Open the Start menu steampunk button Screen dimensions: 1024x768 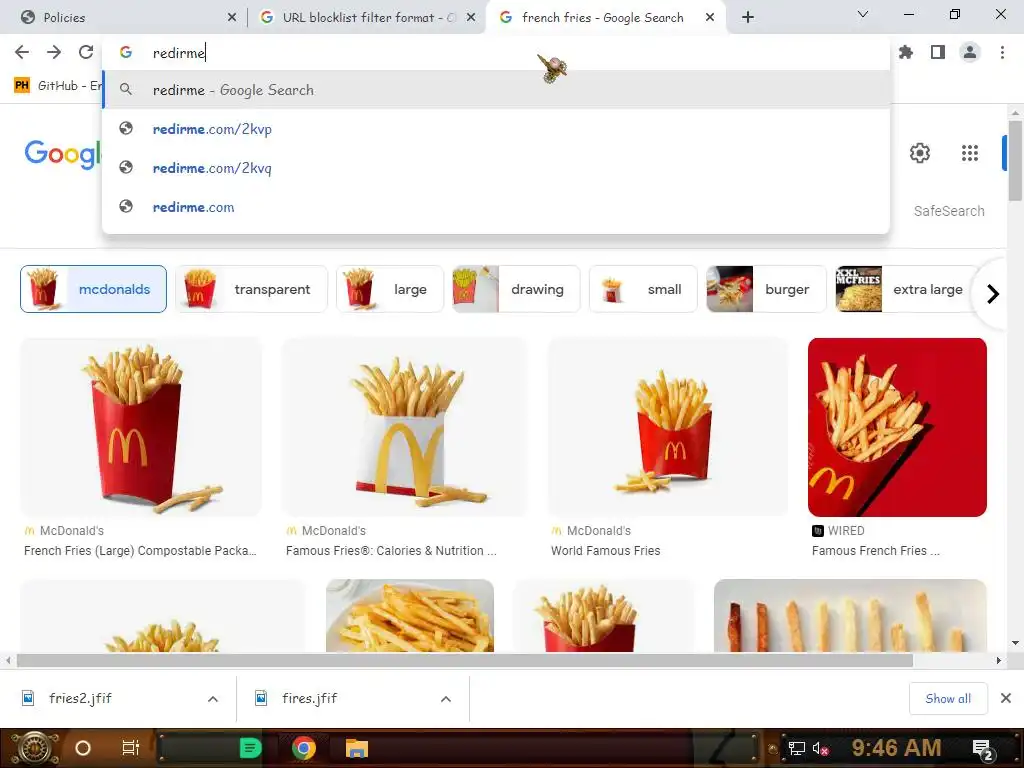click(35, 748)
